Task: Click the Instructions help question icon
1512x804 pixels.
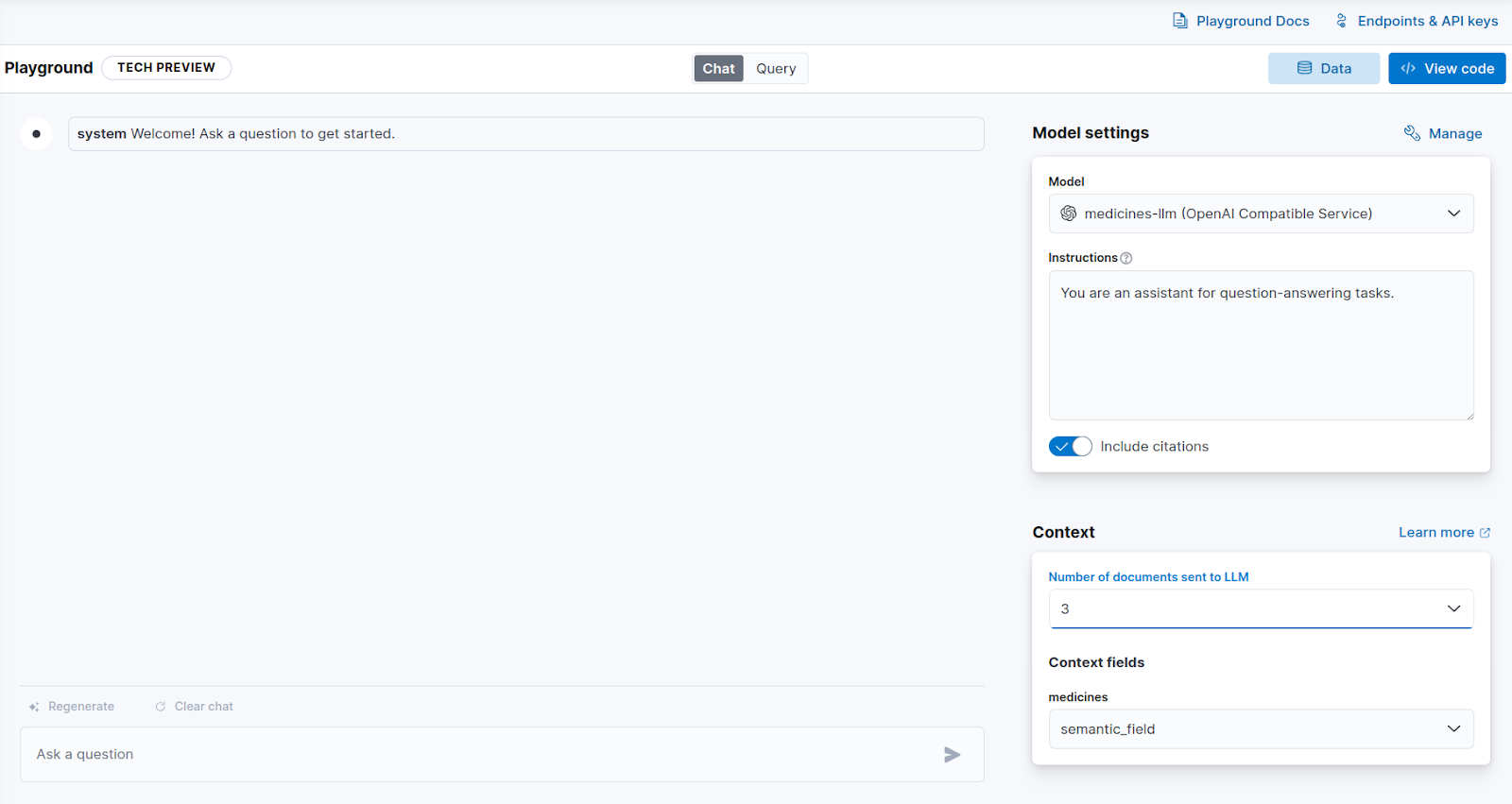Action: point(1125,258)
